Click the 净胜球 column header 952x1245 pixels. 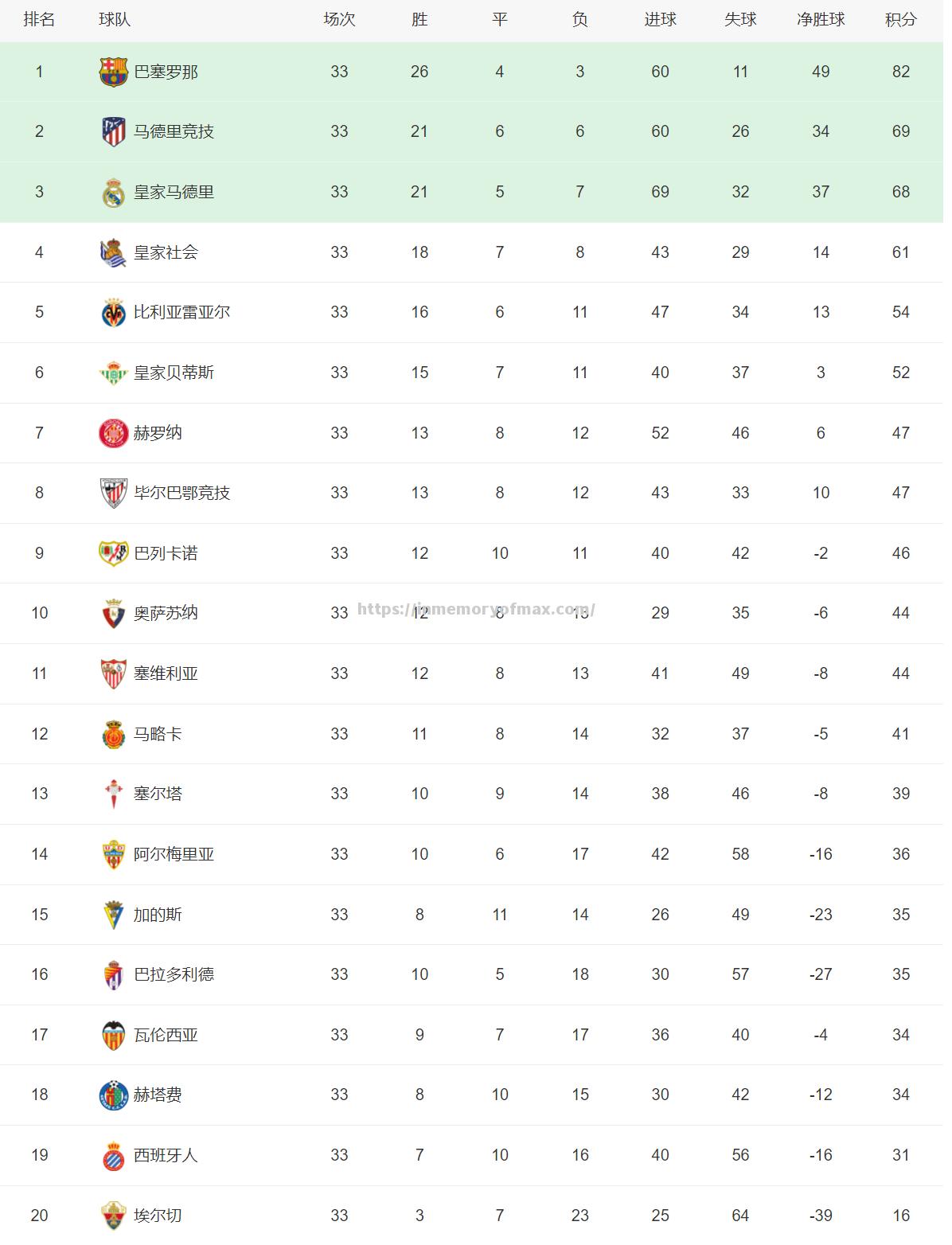pyautogui.click(x=821, y=20)
